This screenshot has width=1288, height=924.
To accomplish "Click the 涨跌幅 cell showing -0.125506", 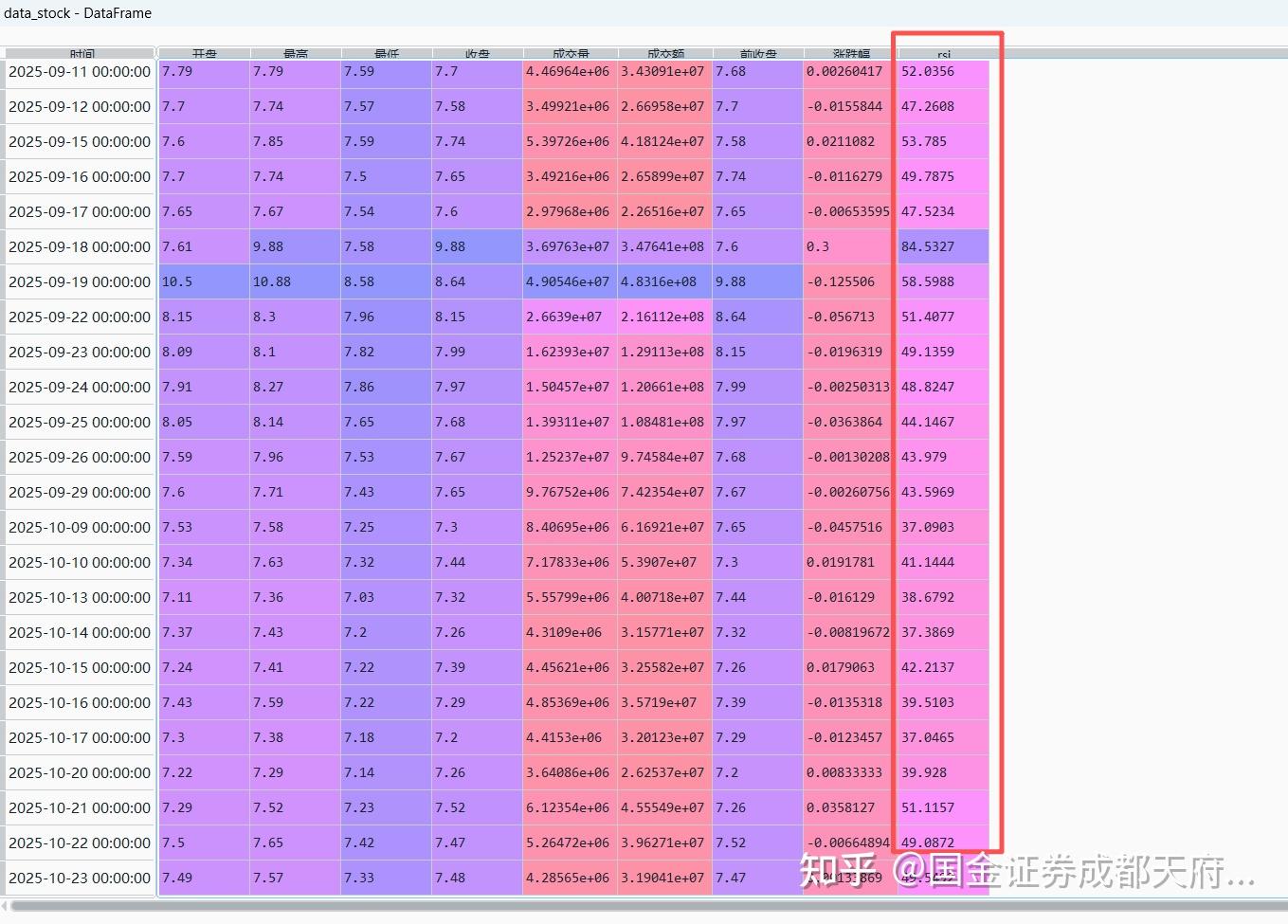I will [849, 282].
